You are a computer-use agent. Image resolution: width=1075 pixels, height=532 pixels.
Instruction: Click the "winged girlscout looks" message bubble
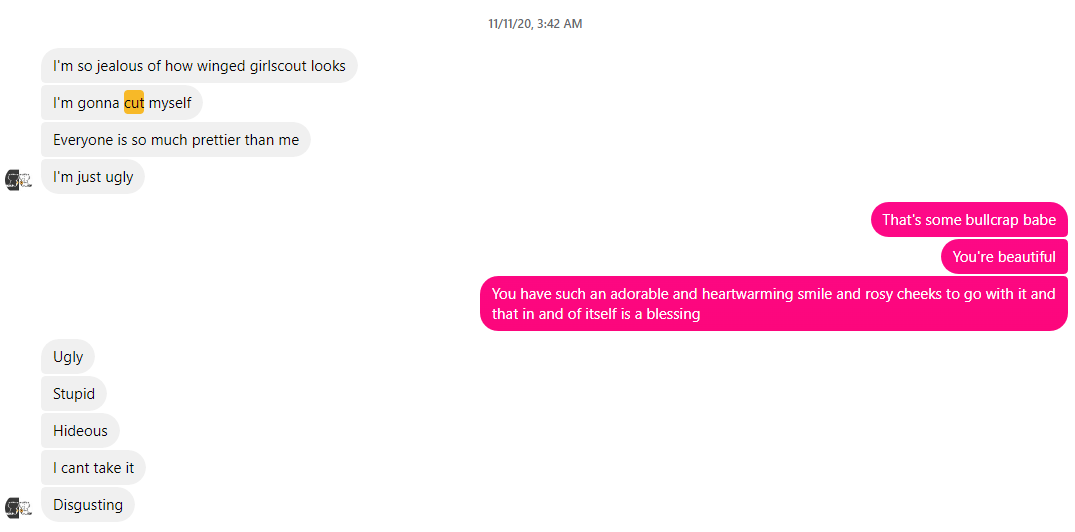200,66
